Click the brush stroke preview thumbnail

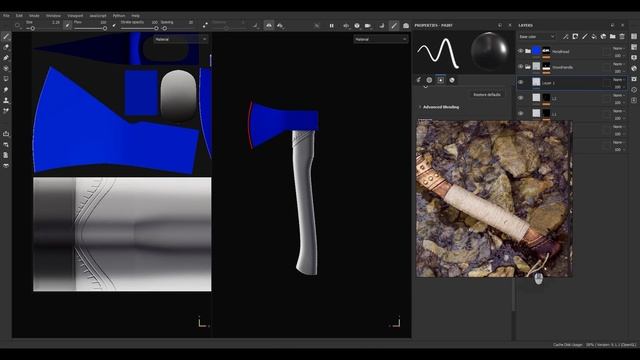[438, 52]
